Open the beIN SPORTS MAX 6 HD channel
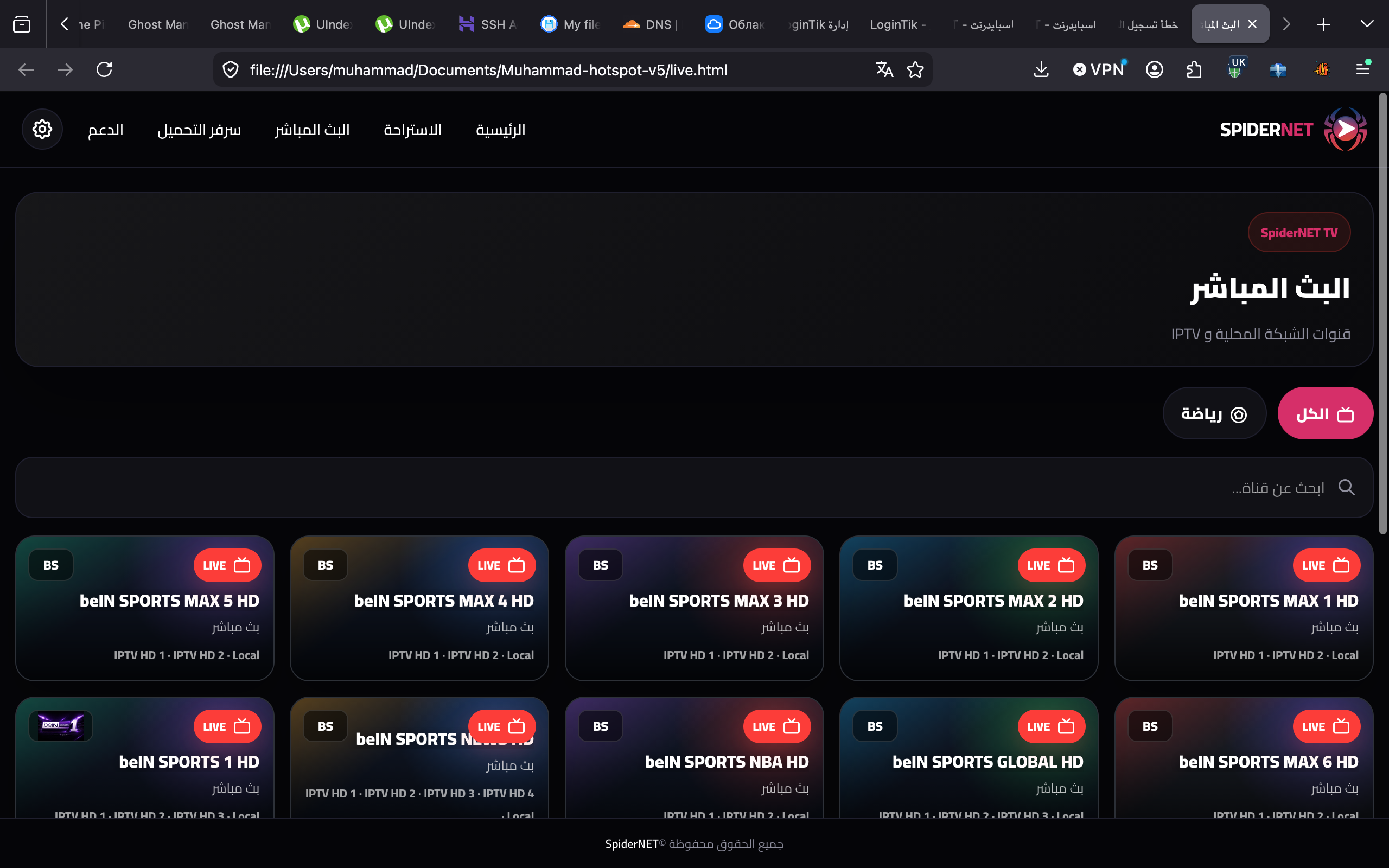Image resolution: width=1389 pixels, height=868 pixels. pyautogui.click(x=1243, y=758)
